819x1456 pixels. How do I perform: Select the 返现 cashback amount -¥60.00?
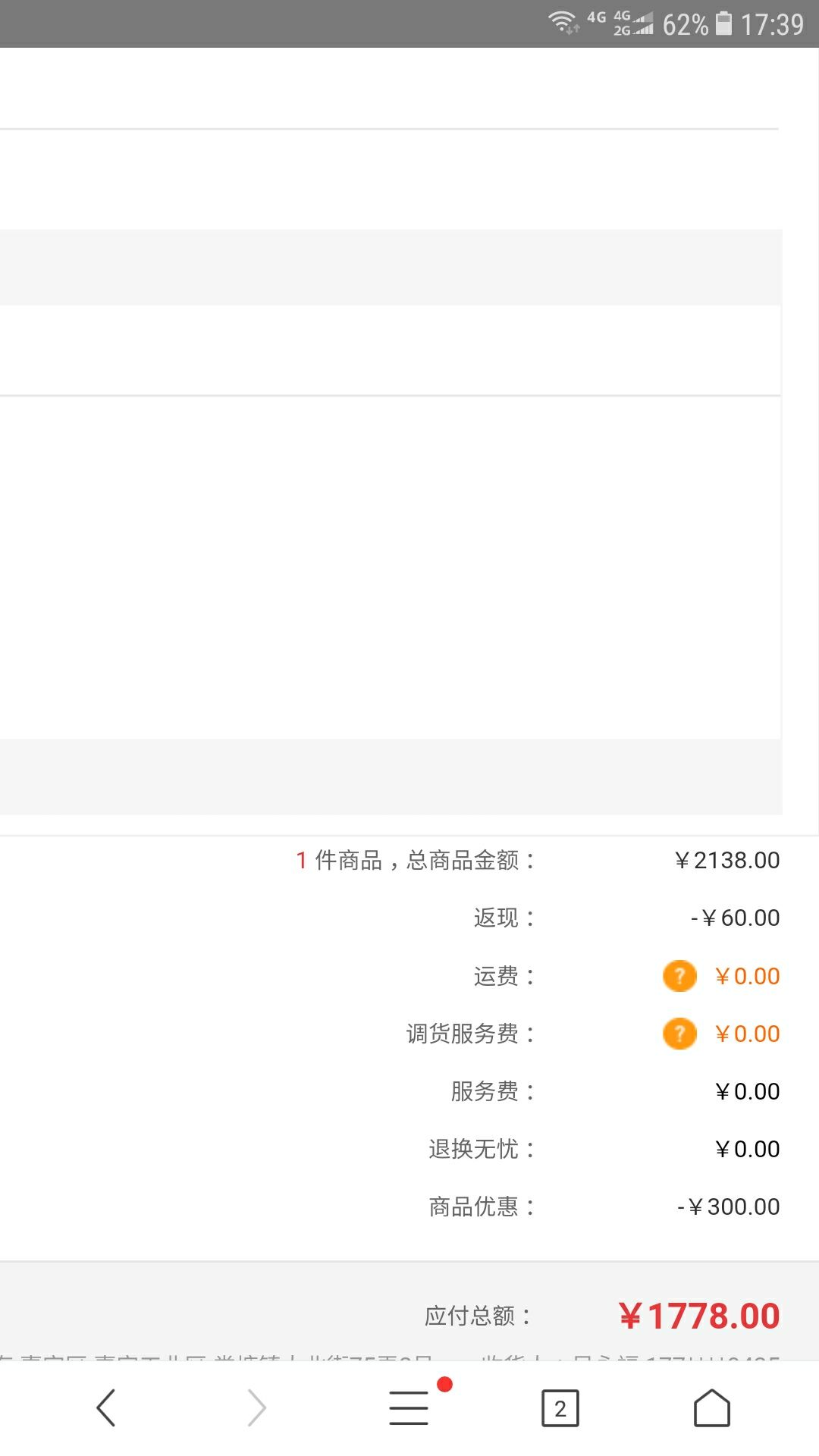(x=733, y=918)
